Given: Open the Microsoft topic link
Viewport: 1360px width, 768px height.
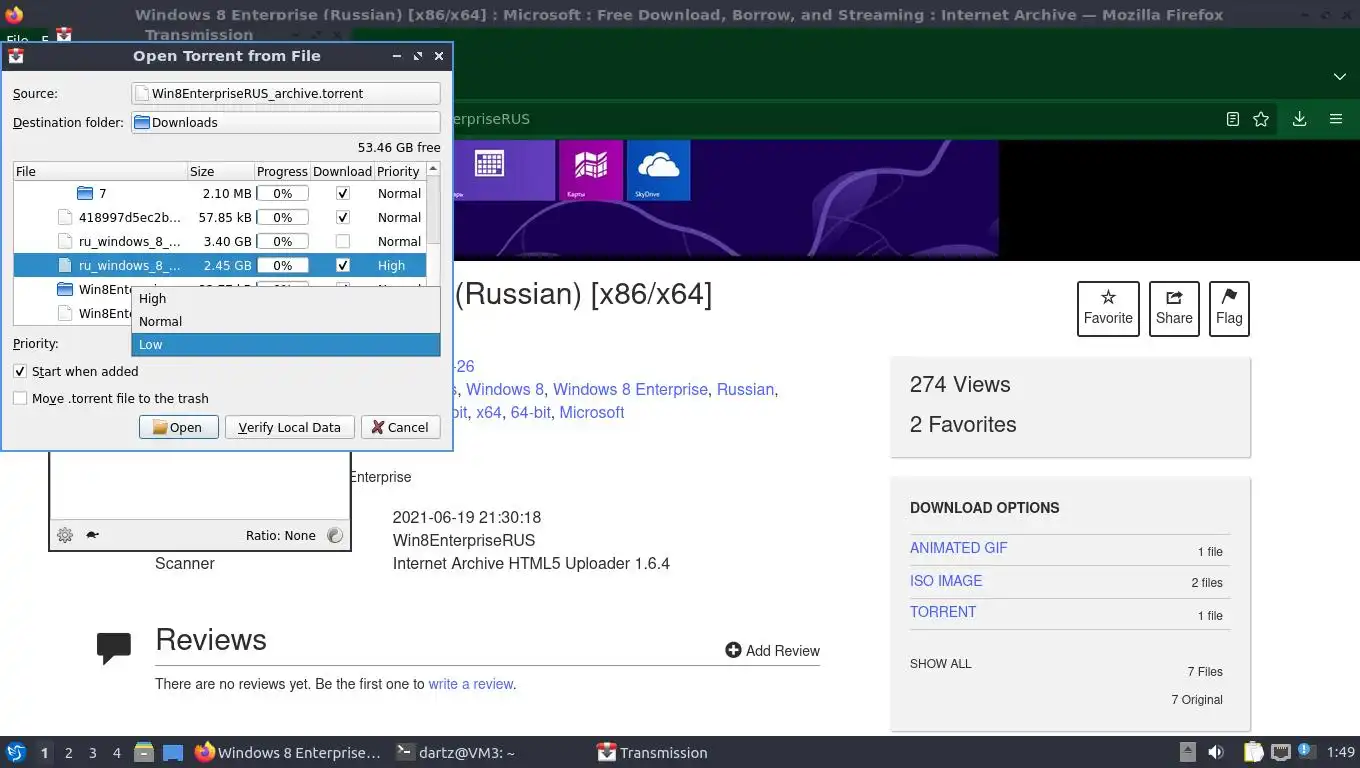Looking at the screenshot, I should (592, 413).
